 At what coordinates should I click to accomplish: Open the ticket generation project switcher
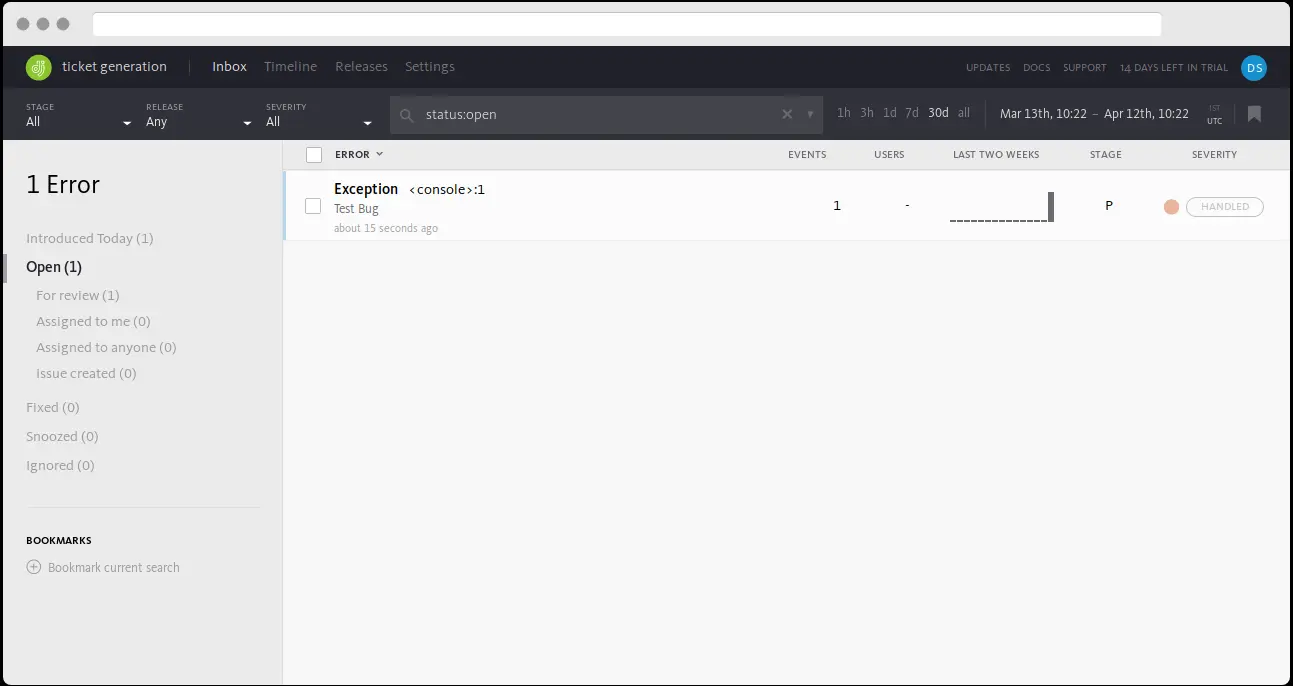[114, 67]
